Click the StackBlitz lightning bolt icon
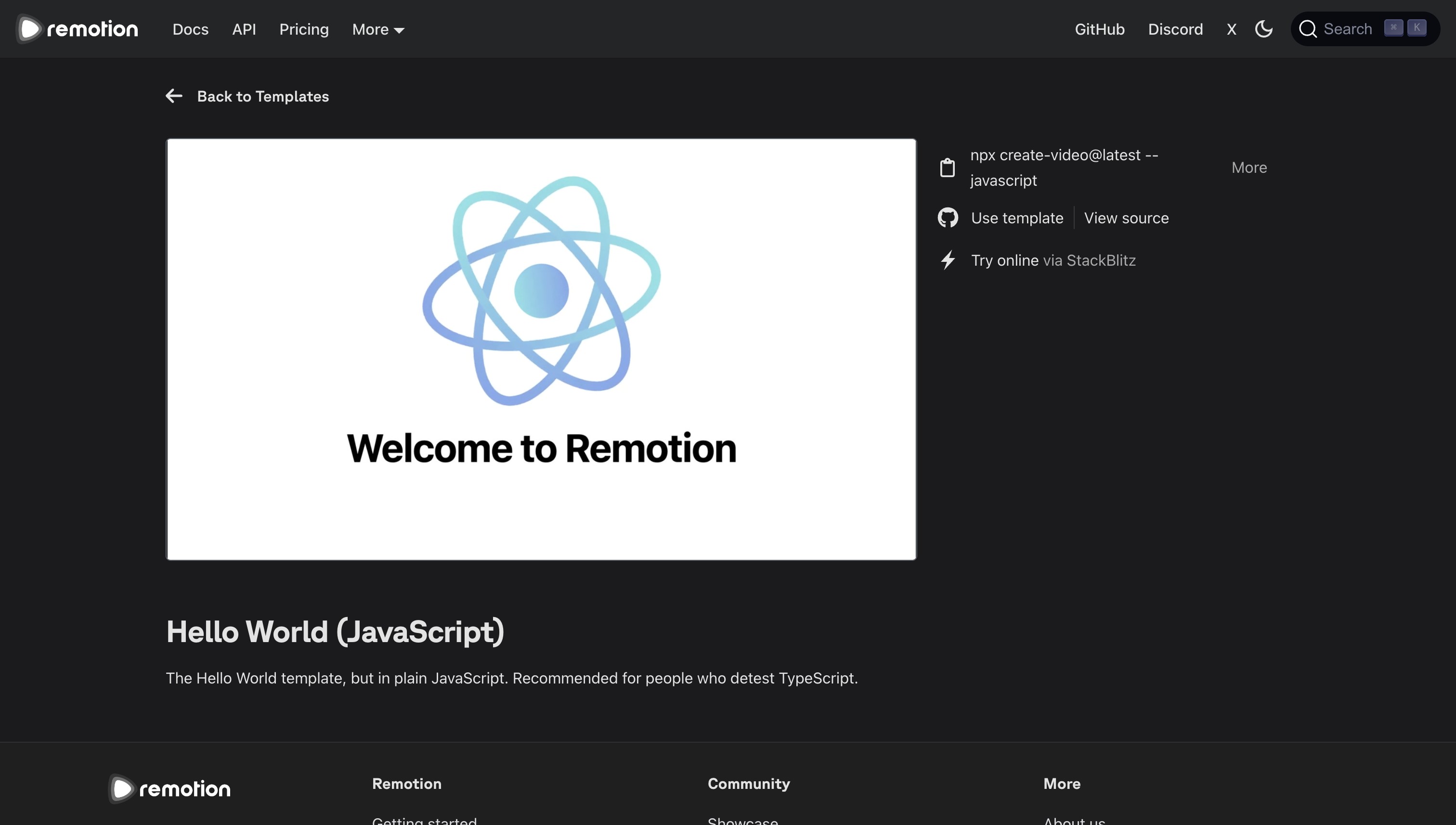The height and width of the screenshot is (825, 1456). pyautogui.click(x=947, y=260)
